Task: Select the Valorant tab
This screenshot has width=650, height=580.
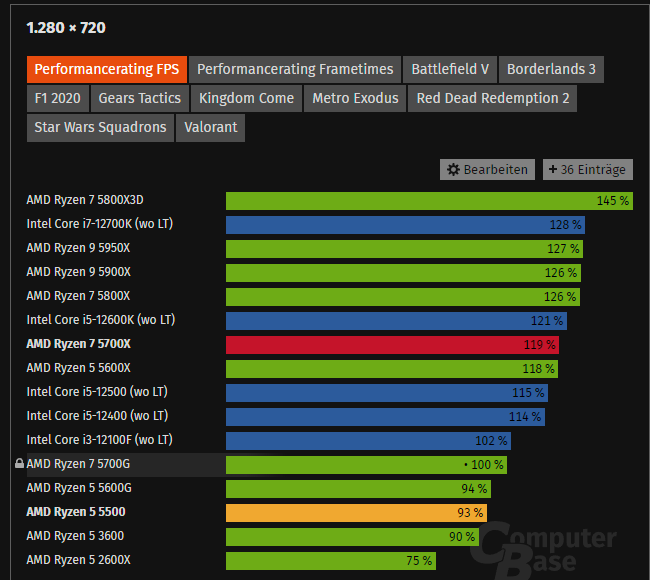Action: [x=211, y=128]
